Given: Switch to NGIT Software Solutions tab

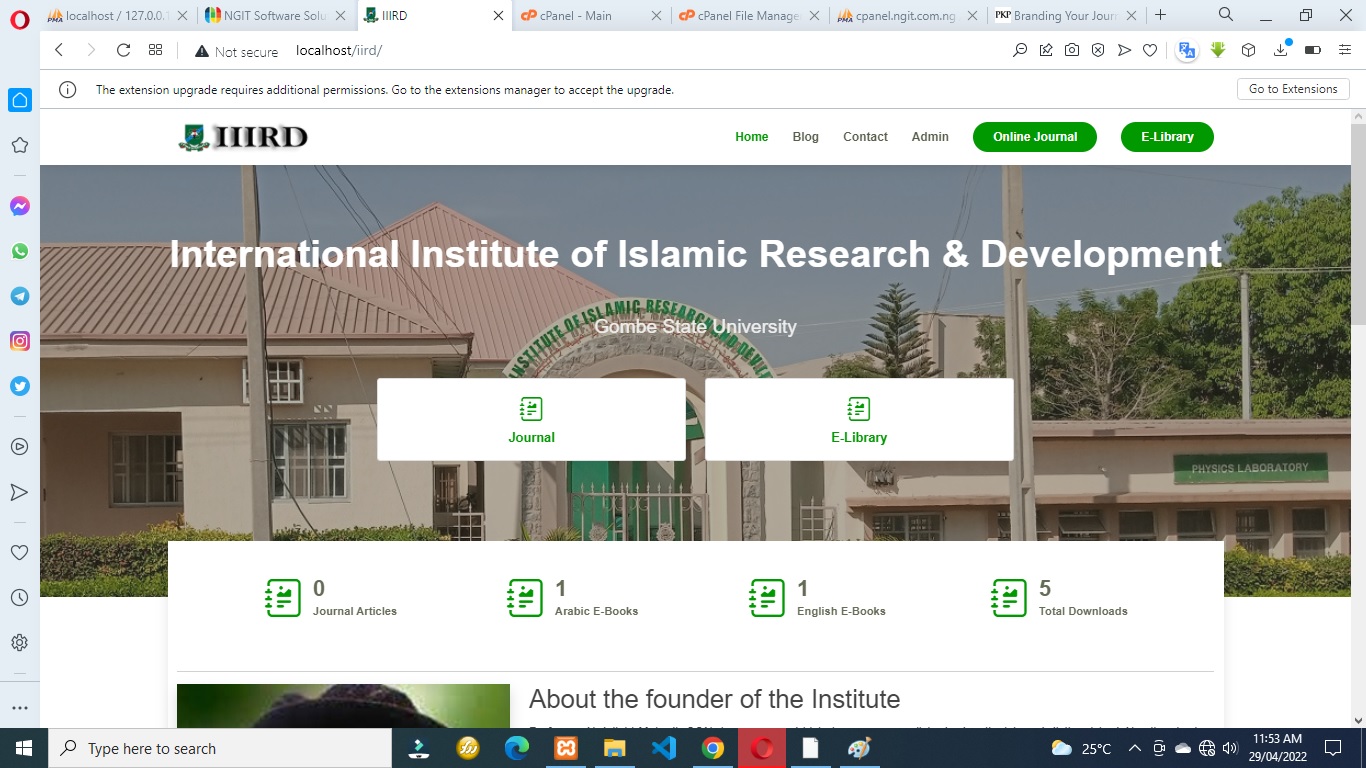Looking at the screenshot, I should pos(276,15).
